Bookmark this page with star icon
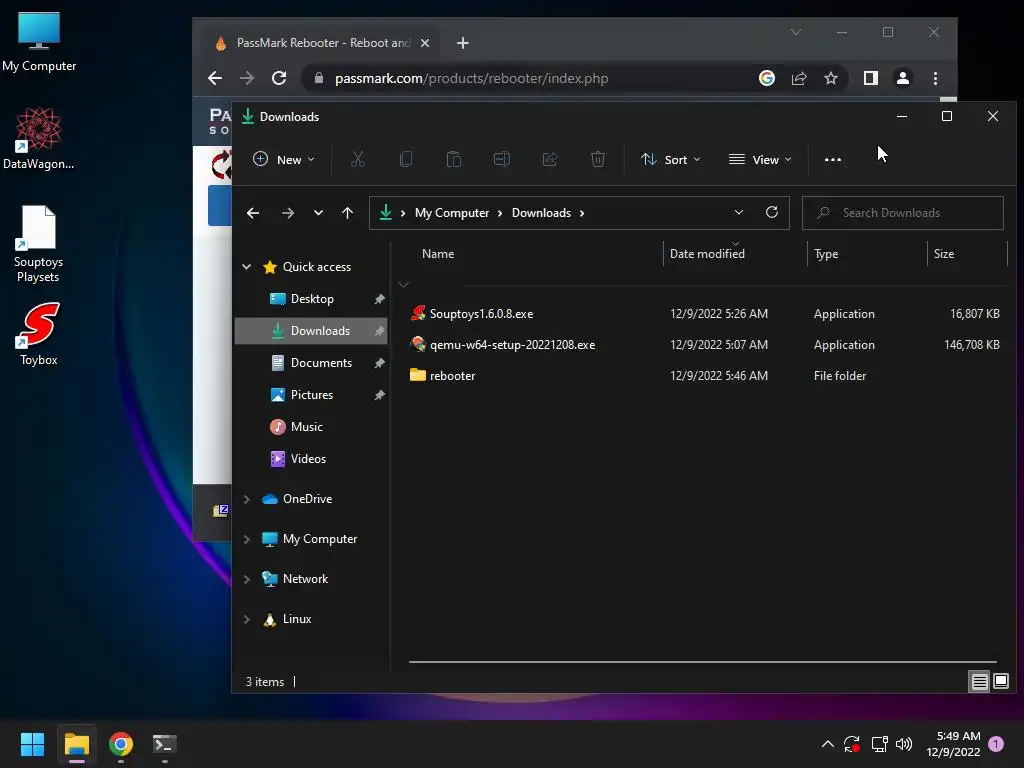The image size is (1024, 768). (x=831, y=78)
